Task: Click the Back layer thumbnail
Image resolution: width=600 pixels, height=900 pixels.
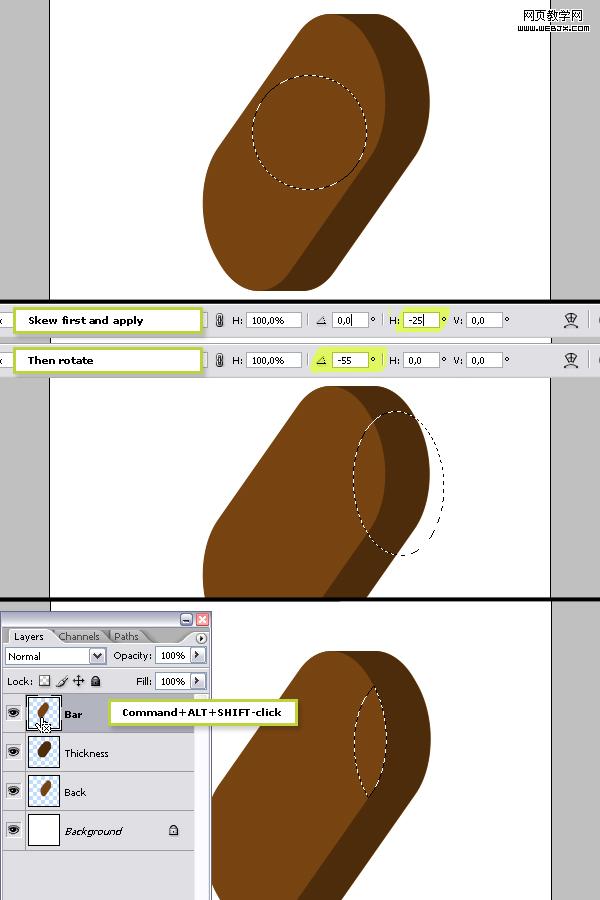Action: [44, 791]
